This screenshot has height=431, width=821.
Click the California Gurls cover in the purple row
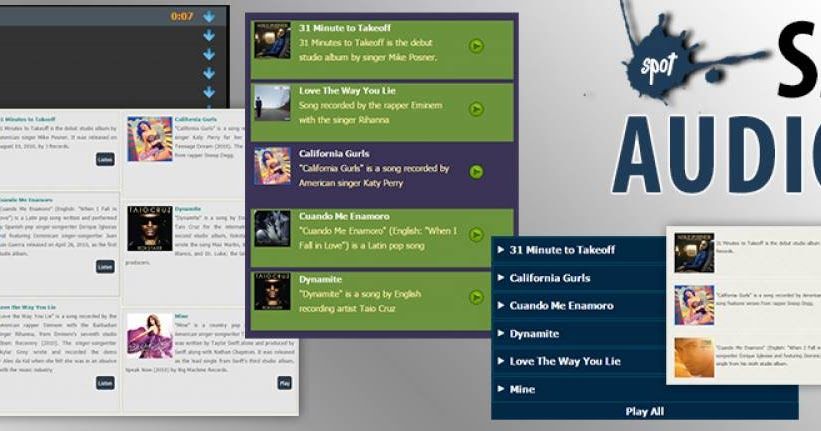pos(272,166)
